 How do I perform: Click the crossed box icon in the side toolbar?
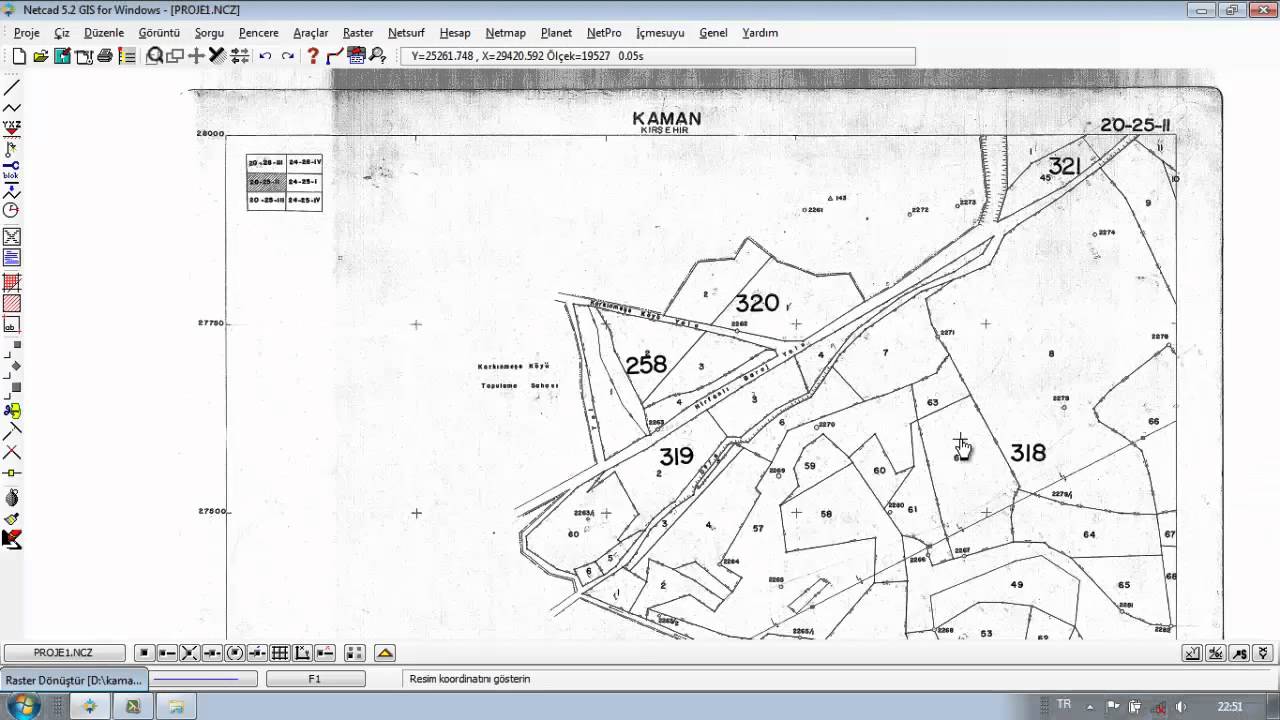(x=12, y=237)
